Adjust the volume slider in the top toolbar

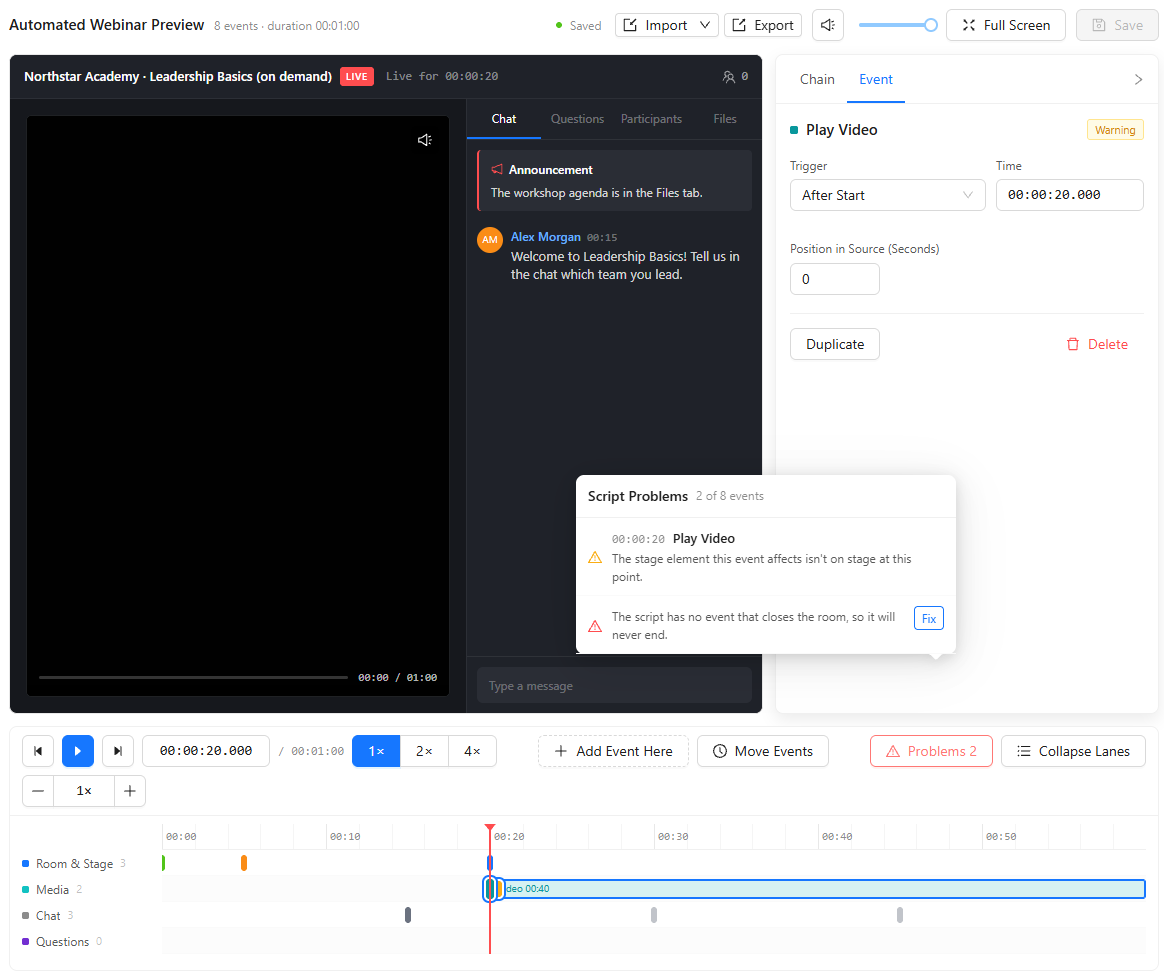pos(897,25)
